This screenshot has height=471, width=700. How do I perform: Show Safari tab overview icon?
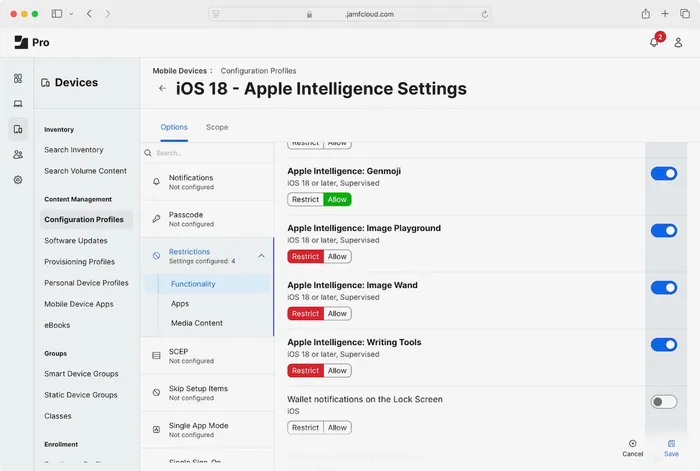tap(685, 14)
